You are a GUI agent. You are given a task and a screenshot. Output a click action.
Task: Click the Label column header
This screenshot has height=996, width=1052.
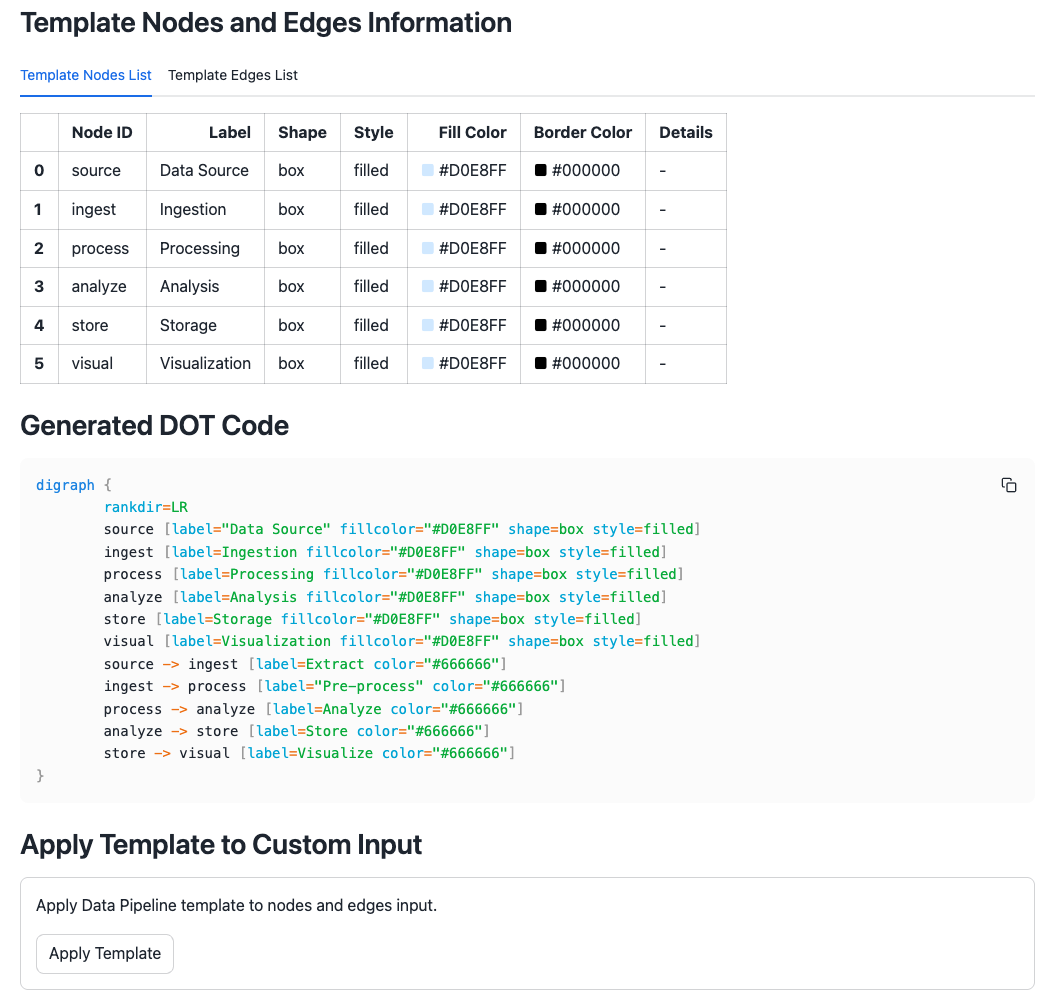click(205, 132)
